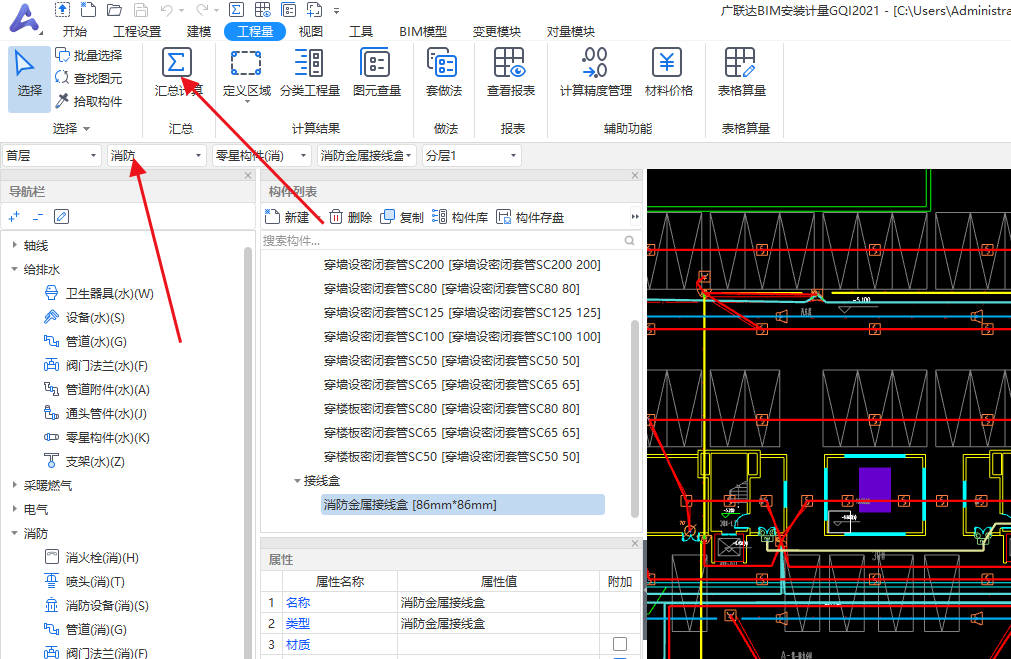Click 新建 in the component list
The image size is (1011, 659).
tap(287, 217)
